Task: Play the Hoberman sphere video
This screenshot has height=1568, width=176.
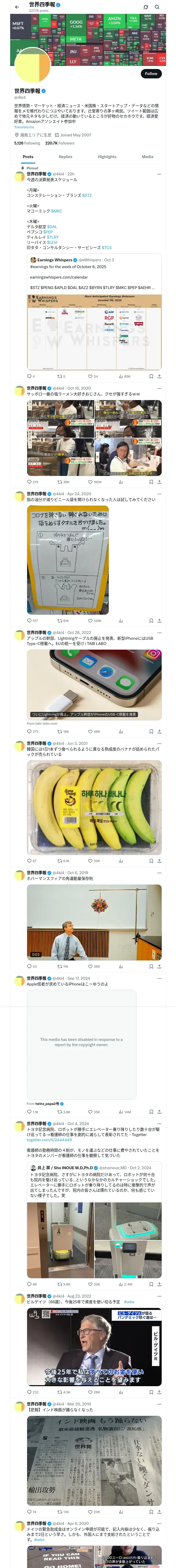Action: pos(94,922)
